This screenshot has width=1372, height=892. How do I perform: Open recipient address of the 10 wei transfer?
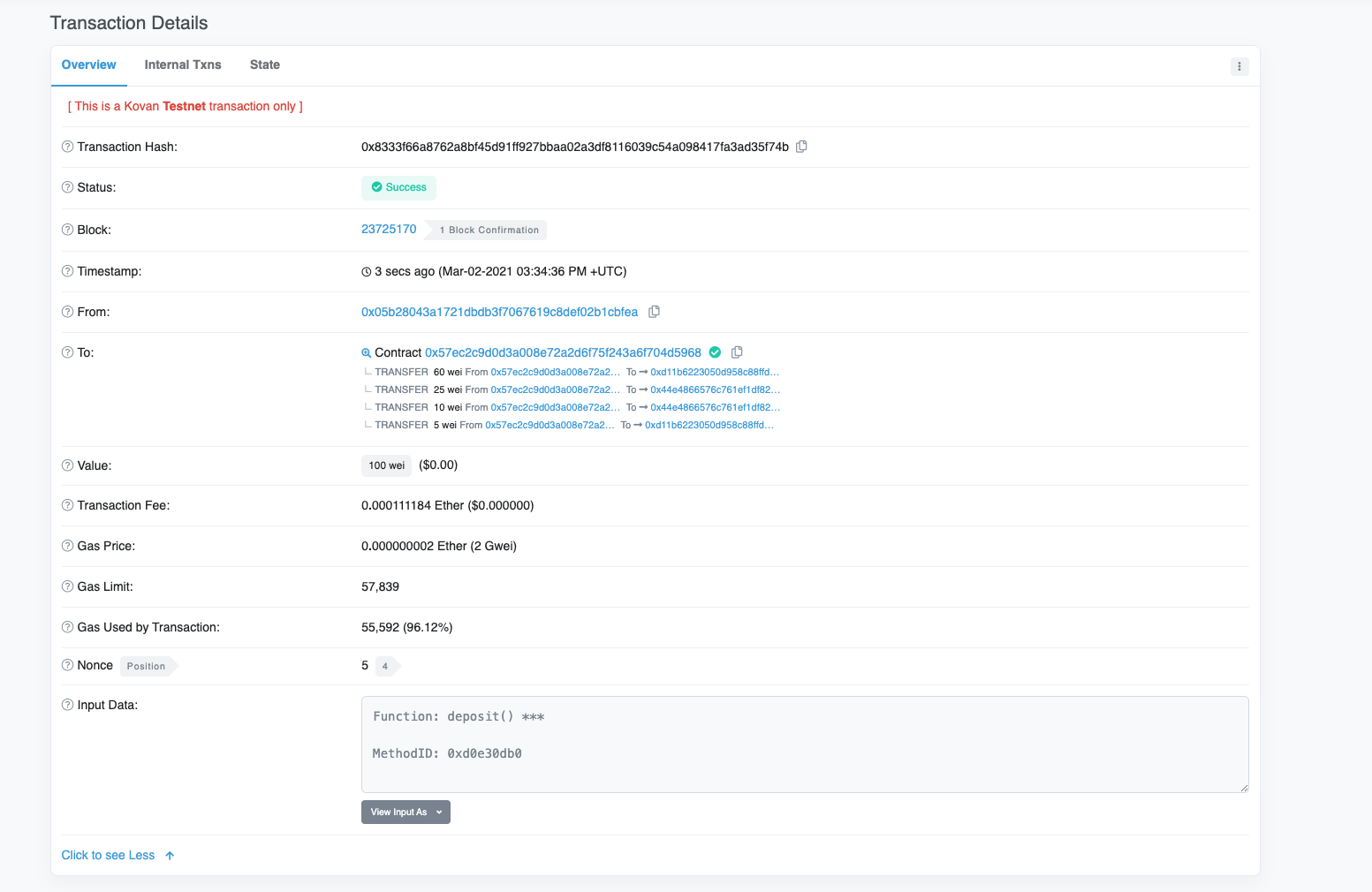(715, 407)
